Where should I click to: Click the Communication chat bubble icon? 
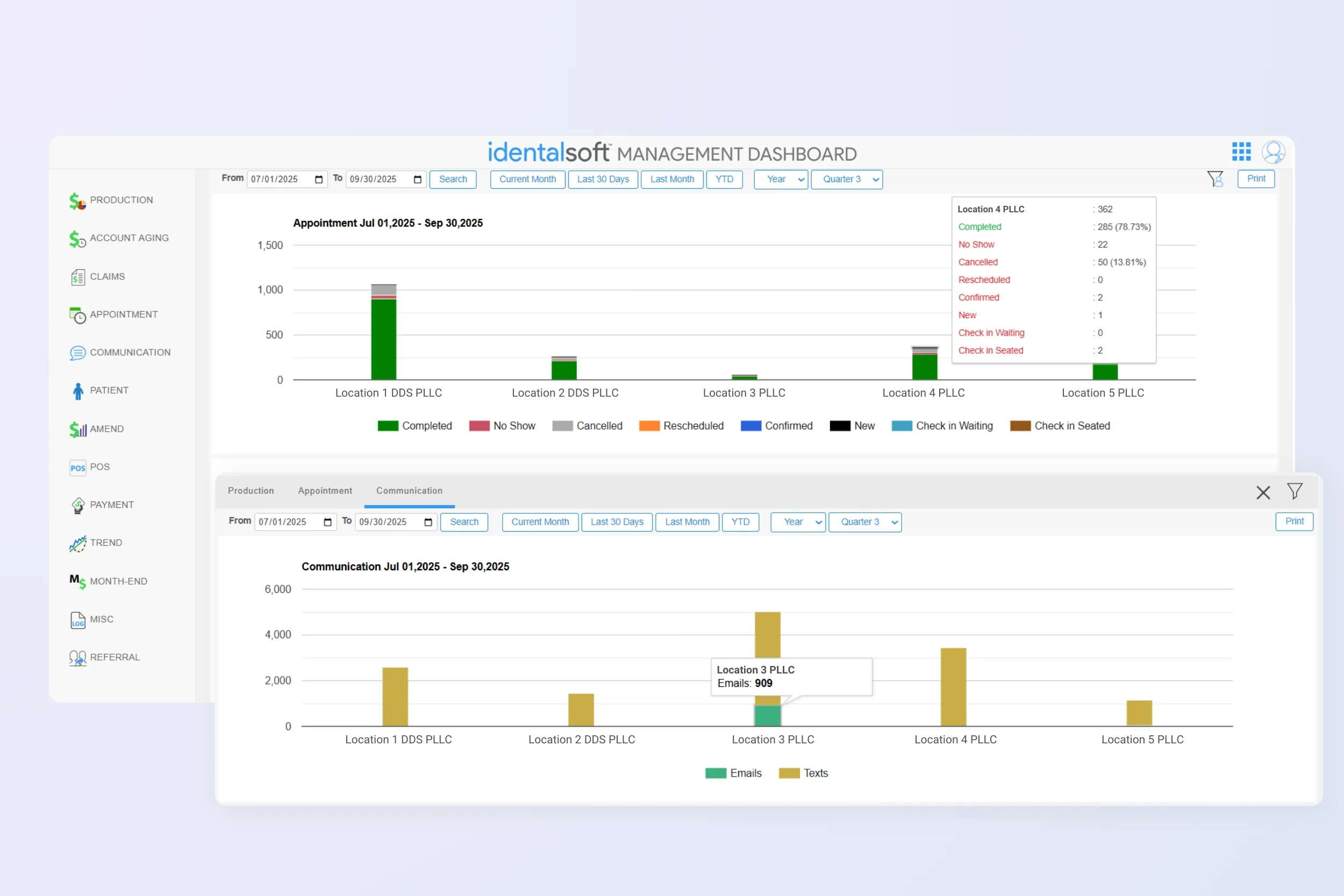(77, 353)
